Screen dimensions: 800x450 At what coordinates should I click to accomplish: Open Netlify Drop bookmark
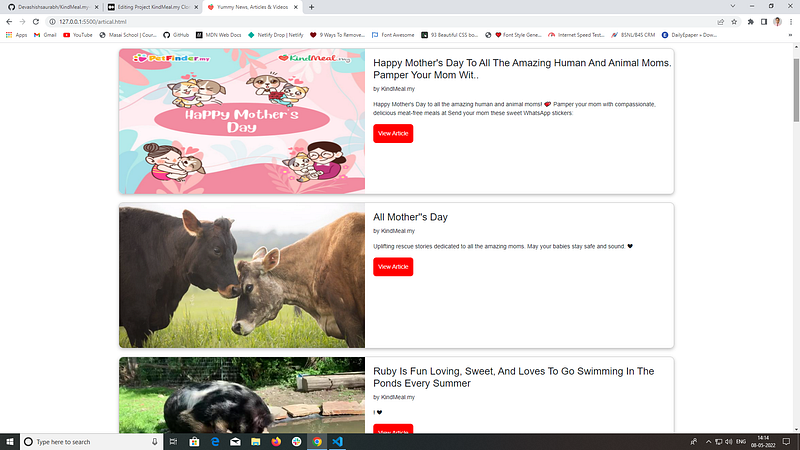(276, 35)
